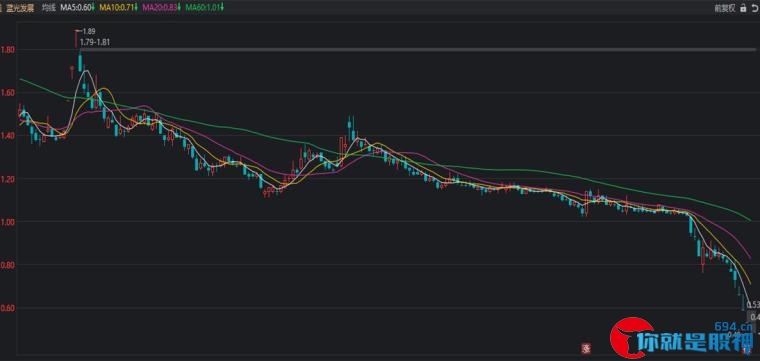
Task: Click the small icon beside stock name
Action: [1, 8]
